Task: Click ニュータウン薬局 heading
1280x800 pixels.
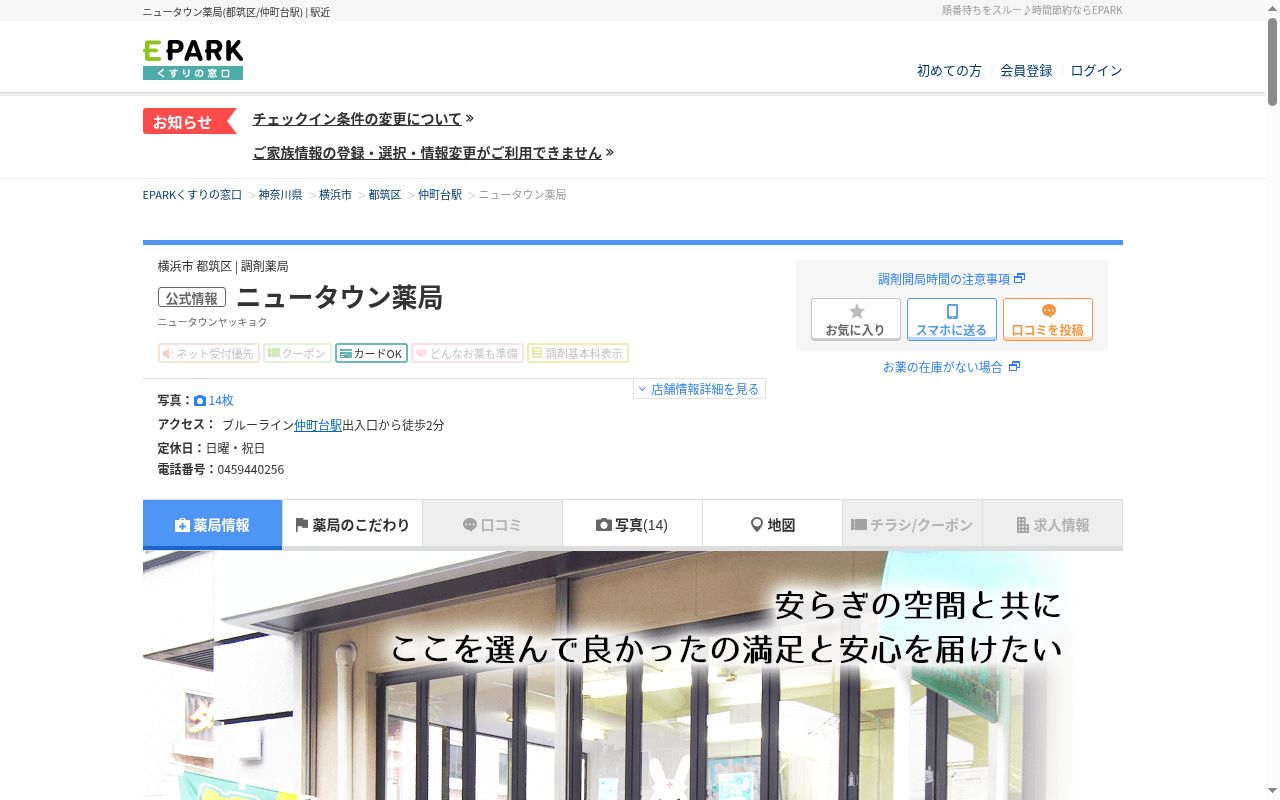Action: (339, 298)
